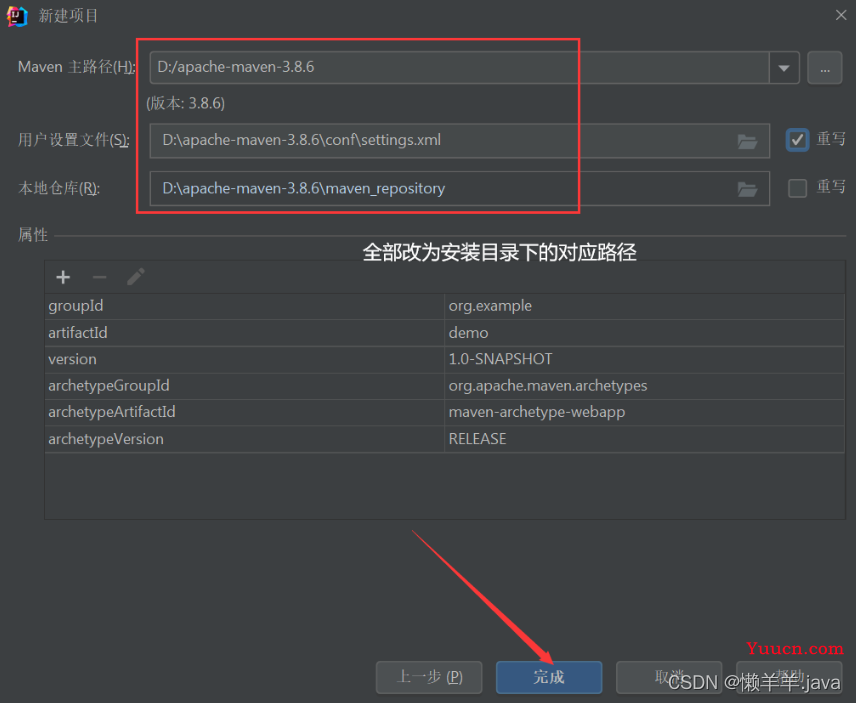Click the Previous step (上一步) button
Viewport: 856px width, 703px height.
click(x=429, y=677)
